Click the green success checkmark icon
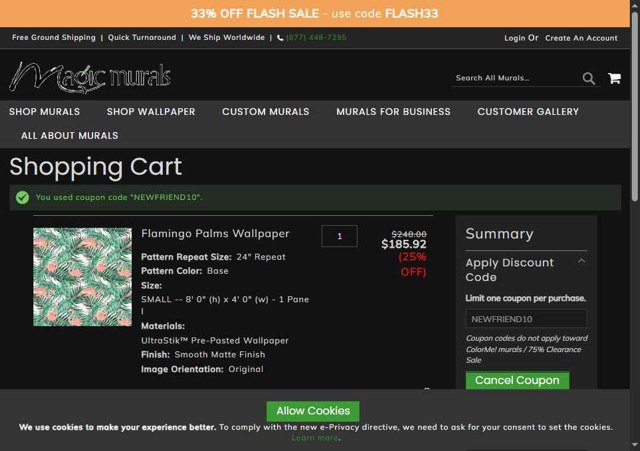Screen dimensions: 640x451 coord(22,198)
